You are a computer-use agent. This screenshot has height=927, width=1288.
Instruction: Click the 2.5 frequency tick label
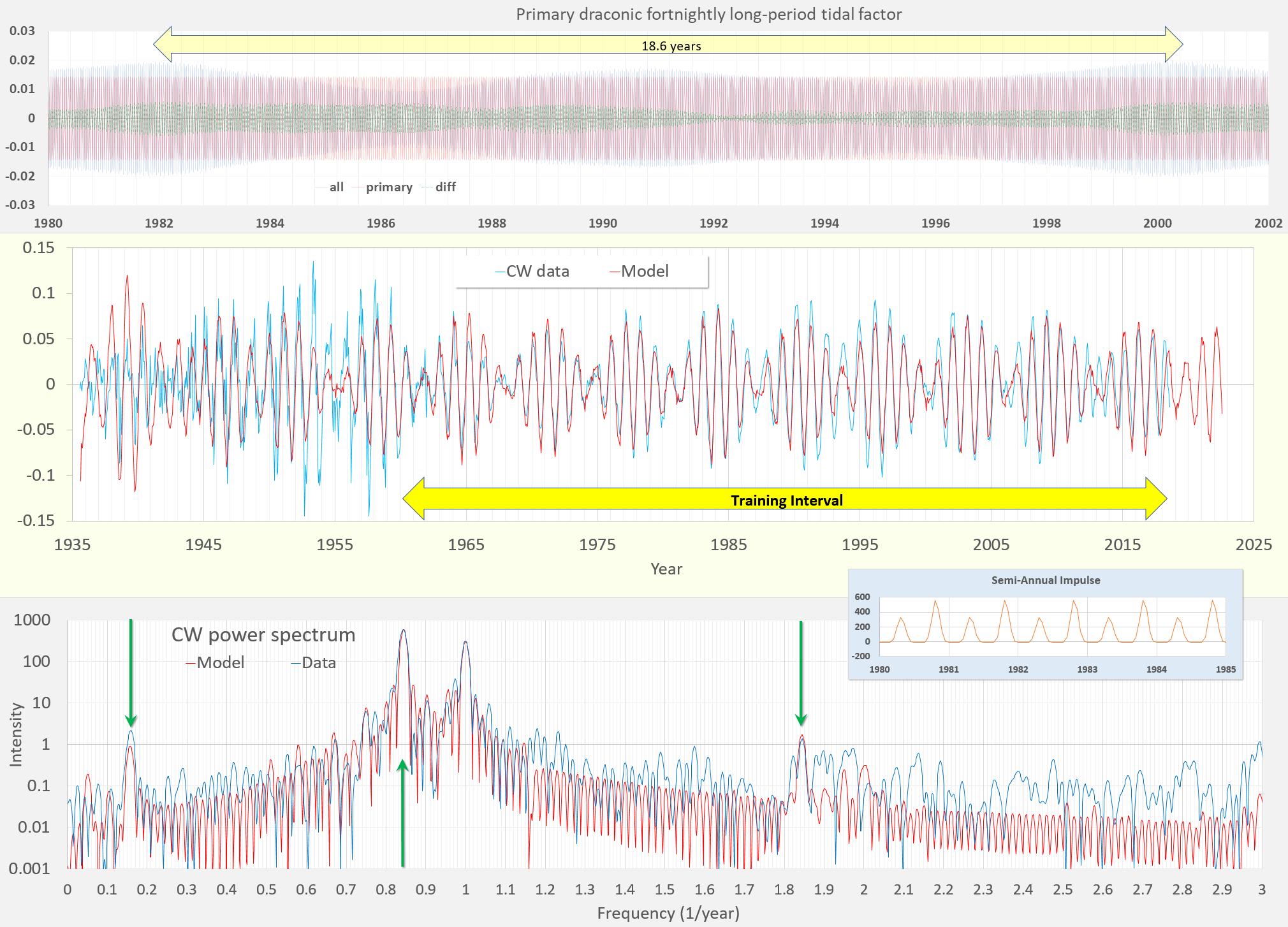click(1062, 889)
